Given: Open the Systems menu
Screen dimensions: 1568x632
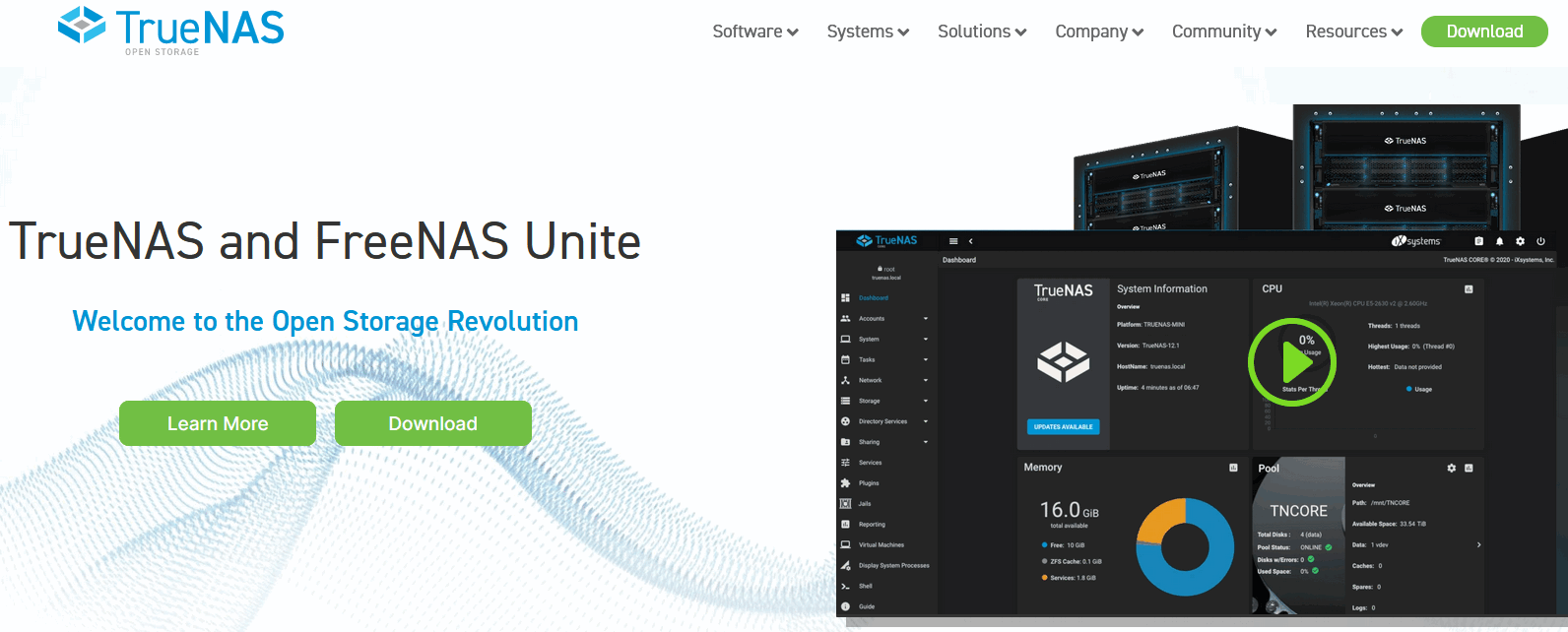Looking at the screenshot, I should [868, 32].
